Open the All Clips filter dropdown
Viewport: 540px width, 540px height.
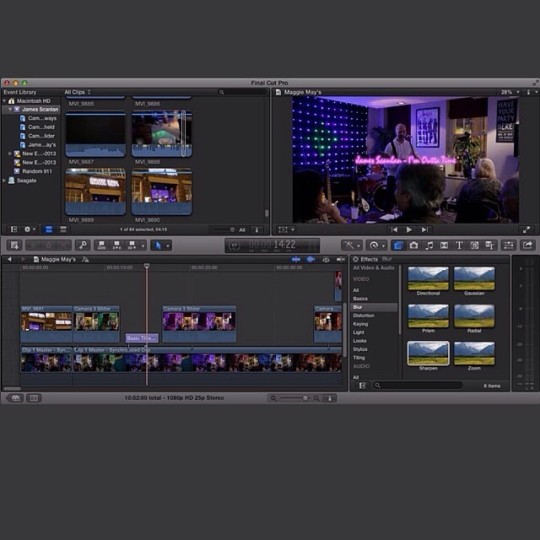(x=77, y=92)
